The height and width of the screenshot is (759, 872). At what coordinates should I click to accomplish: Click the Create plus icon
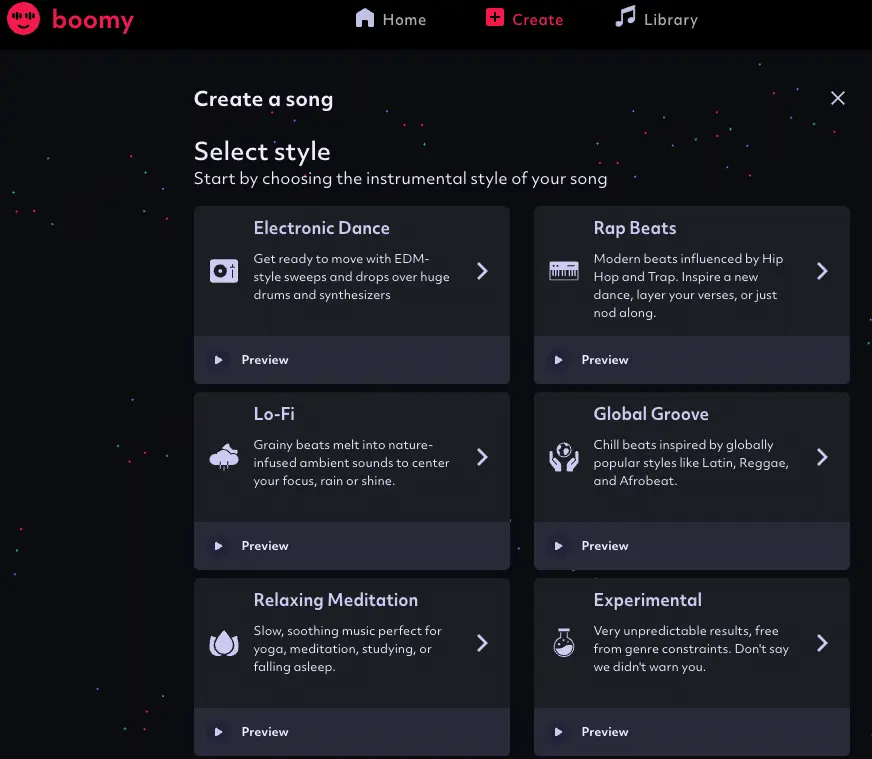tap(494, 17)
